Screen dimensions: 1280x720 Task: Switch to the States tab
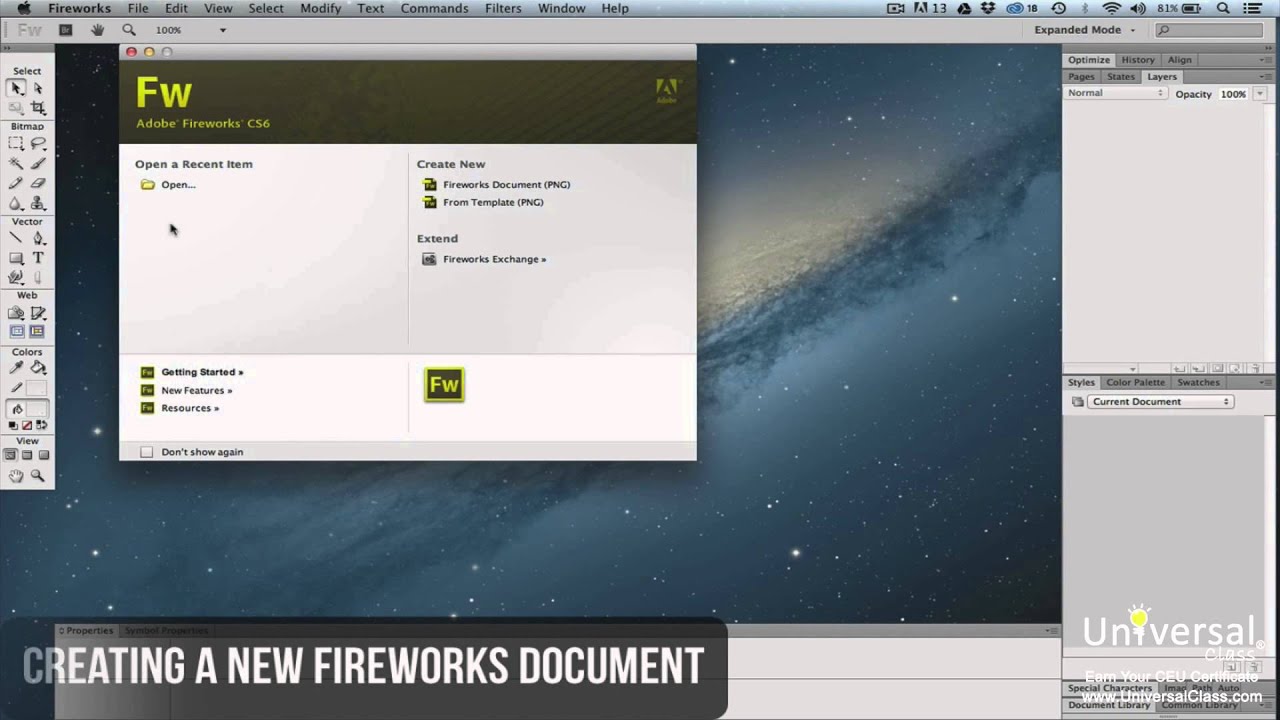point(1121,77)
